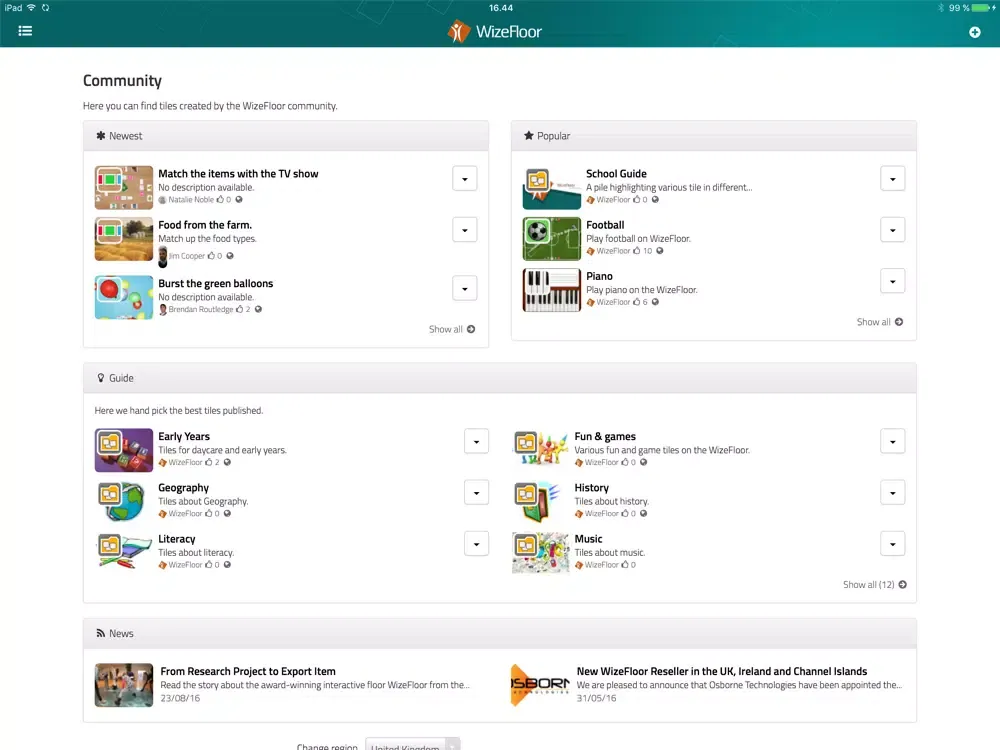Open the Change region selector
1000x750 pixels.
pos(412,744)
